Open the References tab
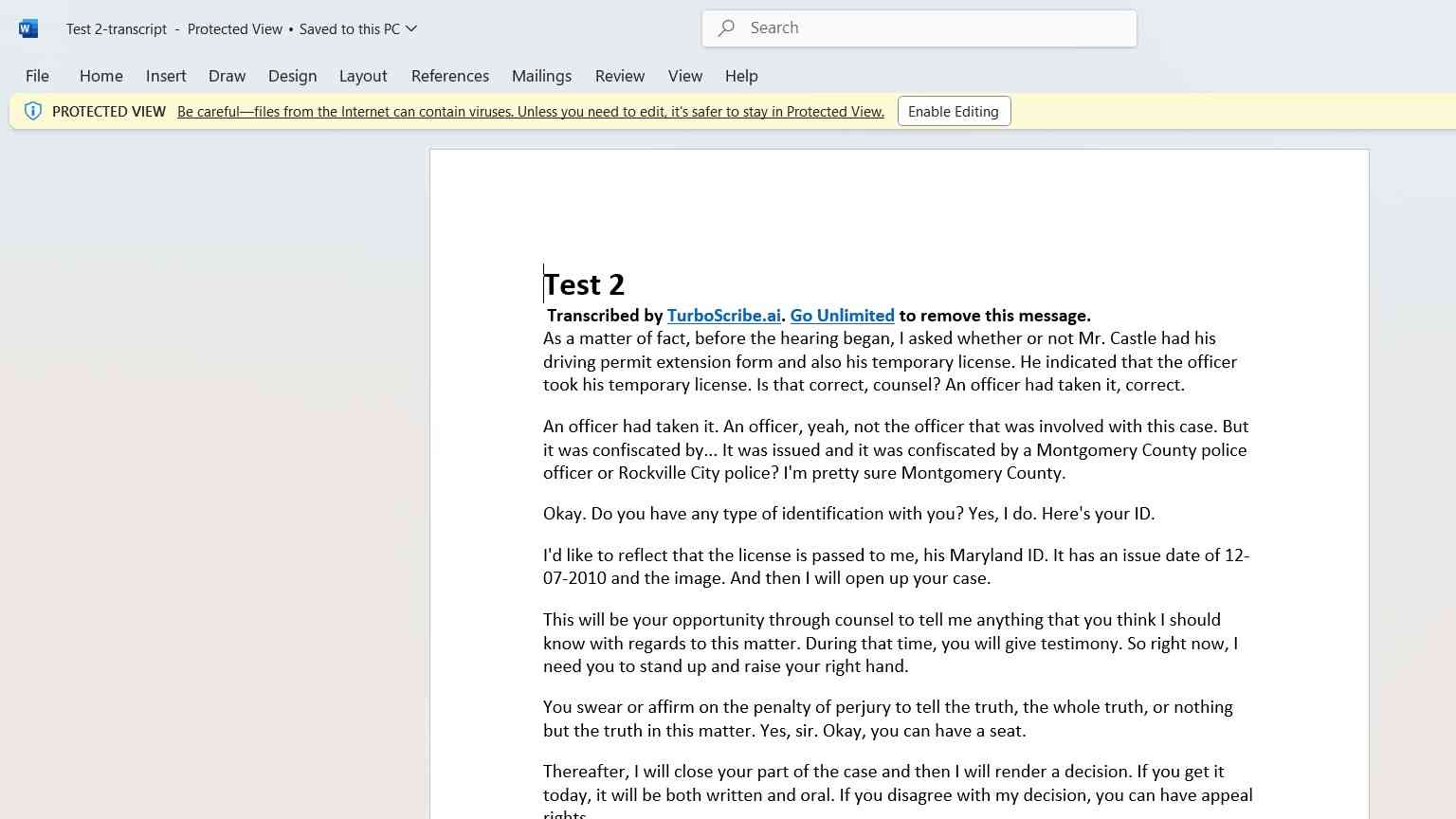 [450, 76]
